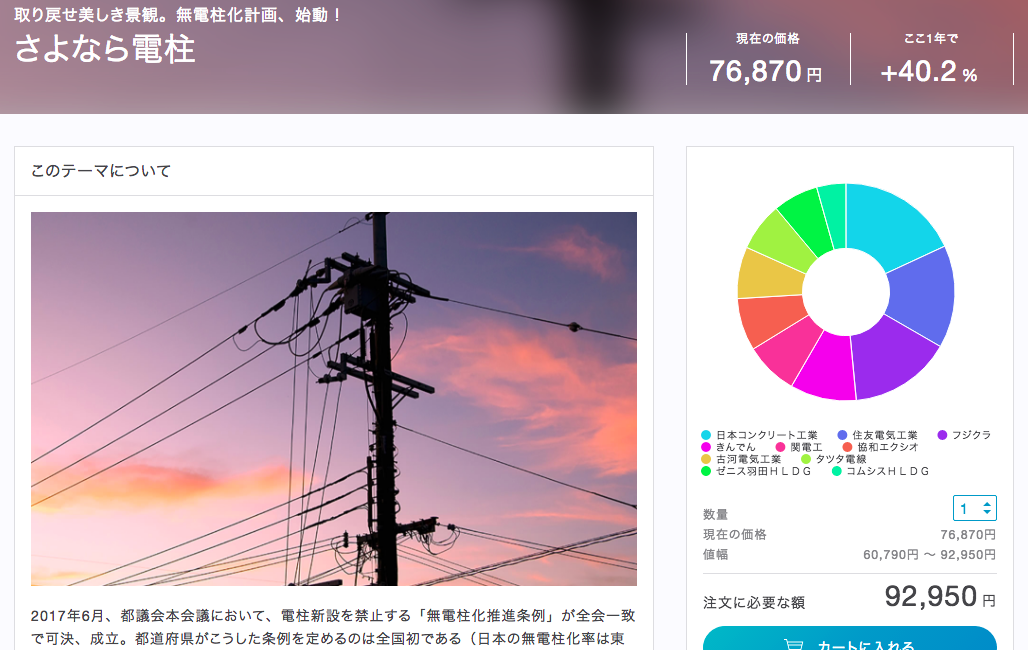This screenshot has width=1028, height=650.
Task: Click the one-year change +40.2 %
Action: coord(929,71)
